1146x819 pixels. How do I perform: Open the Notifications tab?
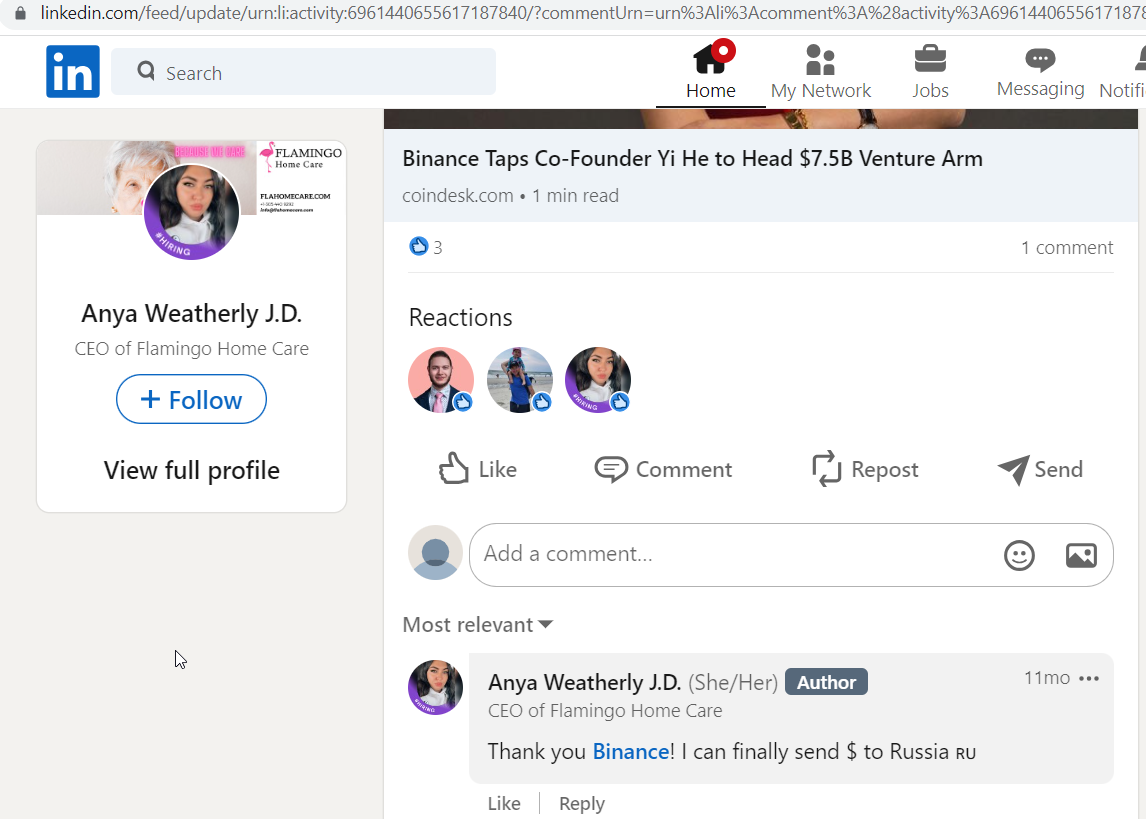click(x=1123, y=72)
